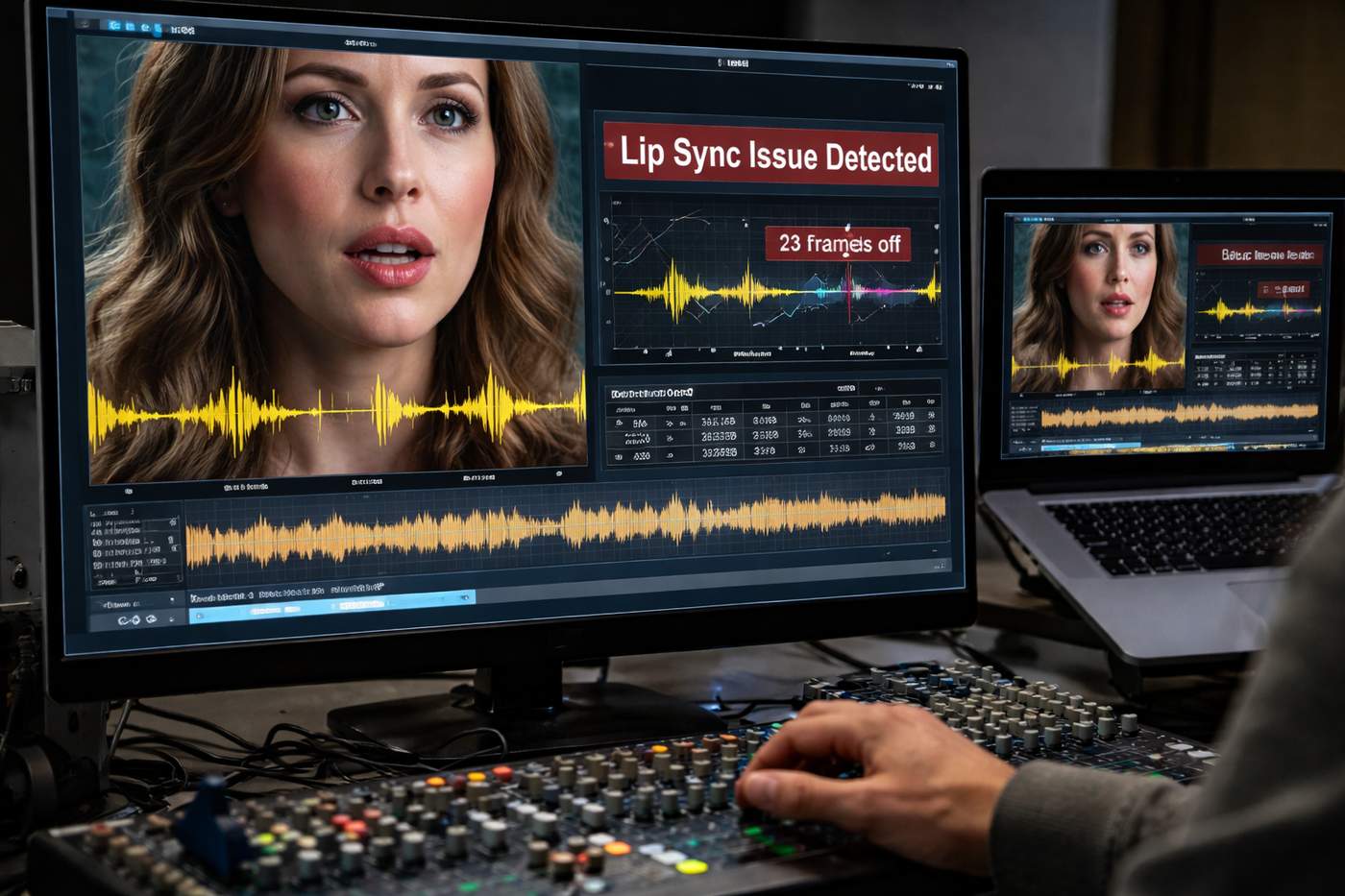Image resolution: width=1345 pixels, height=896 pixels.
Task: Click the loop icon at bottom-left of timeline
Action: pos(129,620)
